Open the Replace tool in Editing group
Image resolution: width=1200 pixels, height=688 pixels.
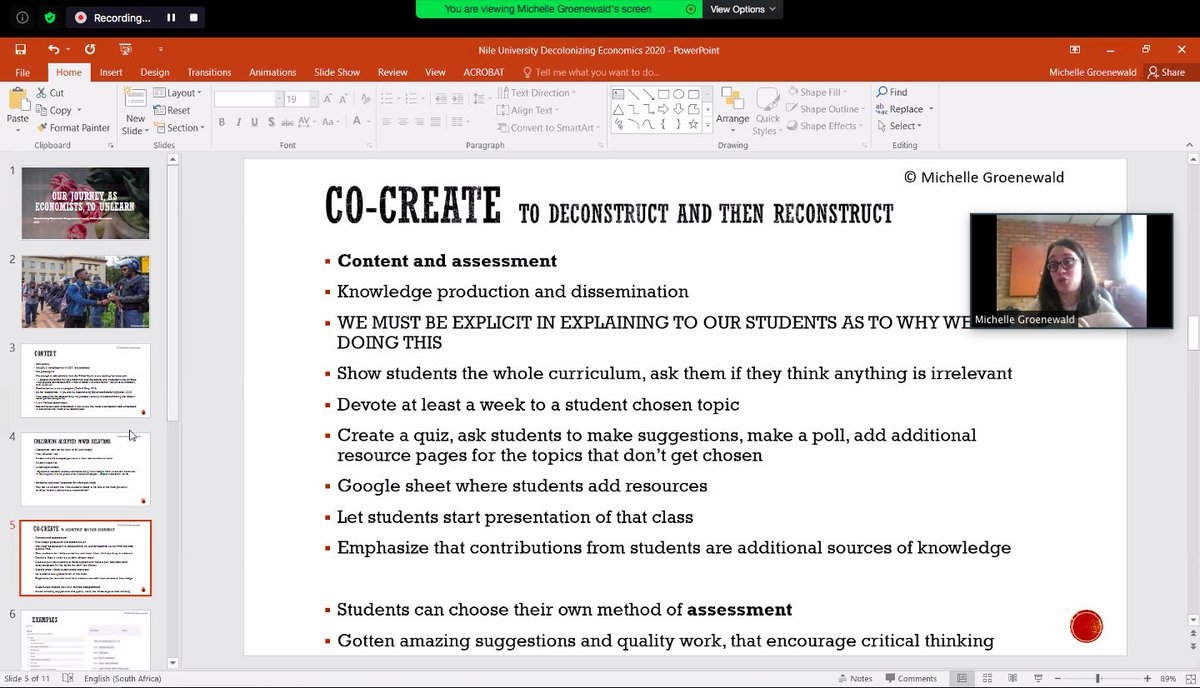pos(903,108)
